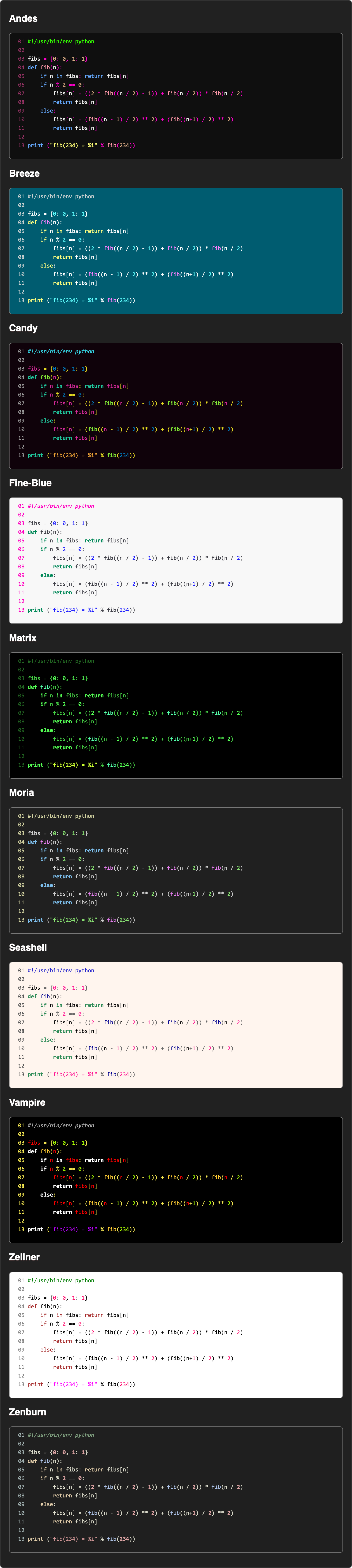Click the print statement in the Zellner sample
The width and height of the screenshot is (352, 1568).
[82, 1384]
